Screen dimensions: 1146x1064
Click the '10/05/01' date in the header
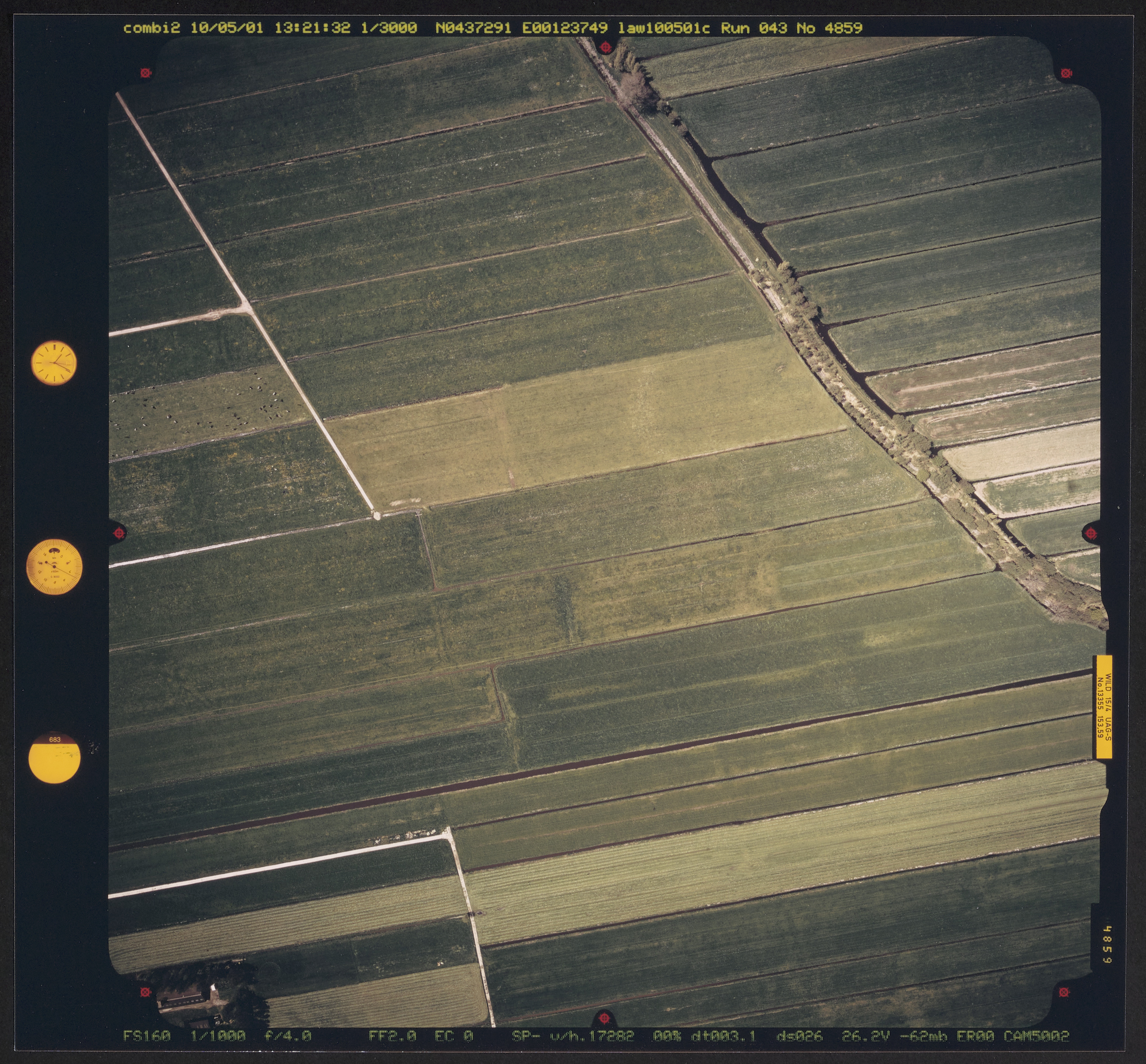227,28
